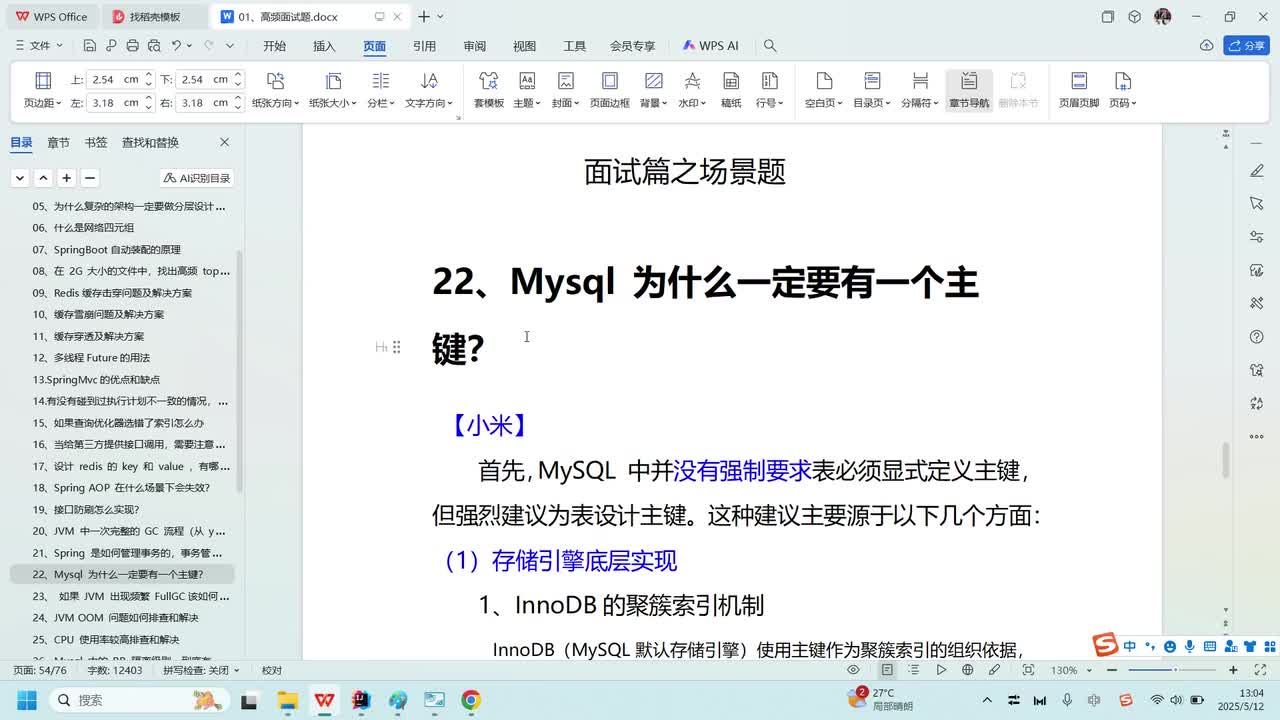This screenshot has width=1280, height=720.
Task: Open Chrome from the Windows taskbar
Action: pos(471,700)
